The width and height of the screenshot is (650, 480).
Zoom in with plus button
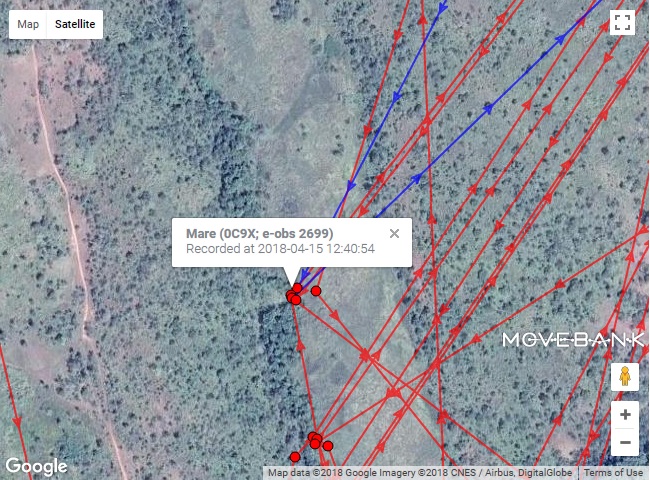625,415
